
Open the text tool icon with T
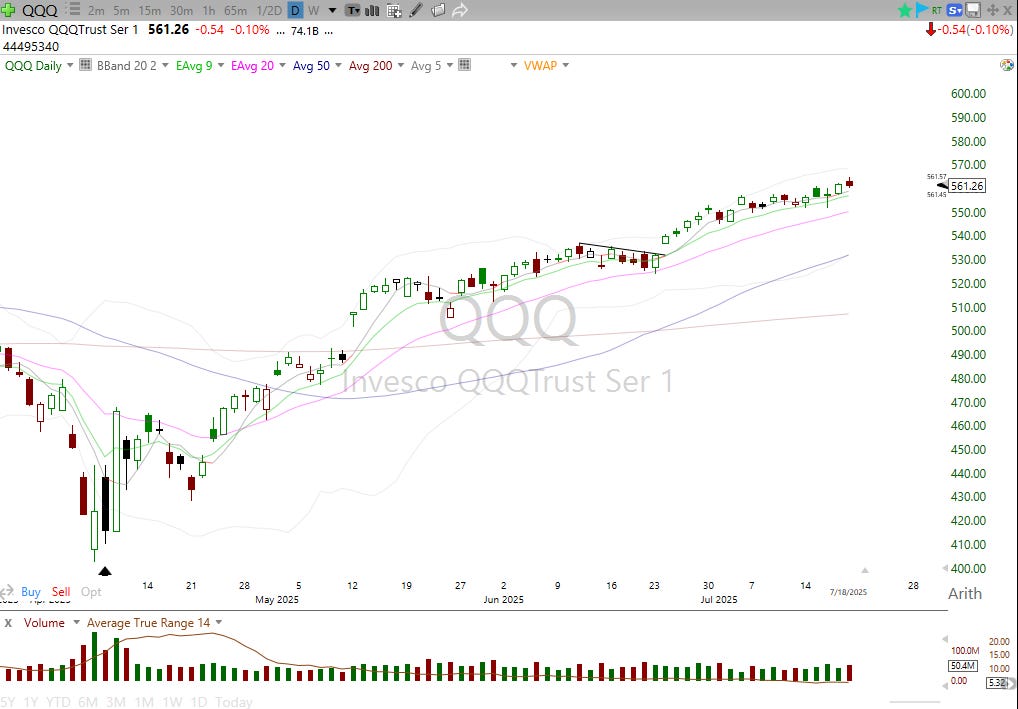tap(353, 10)
